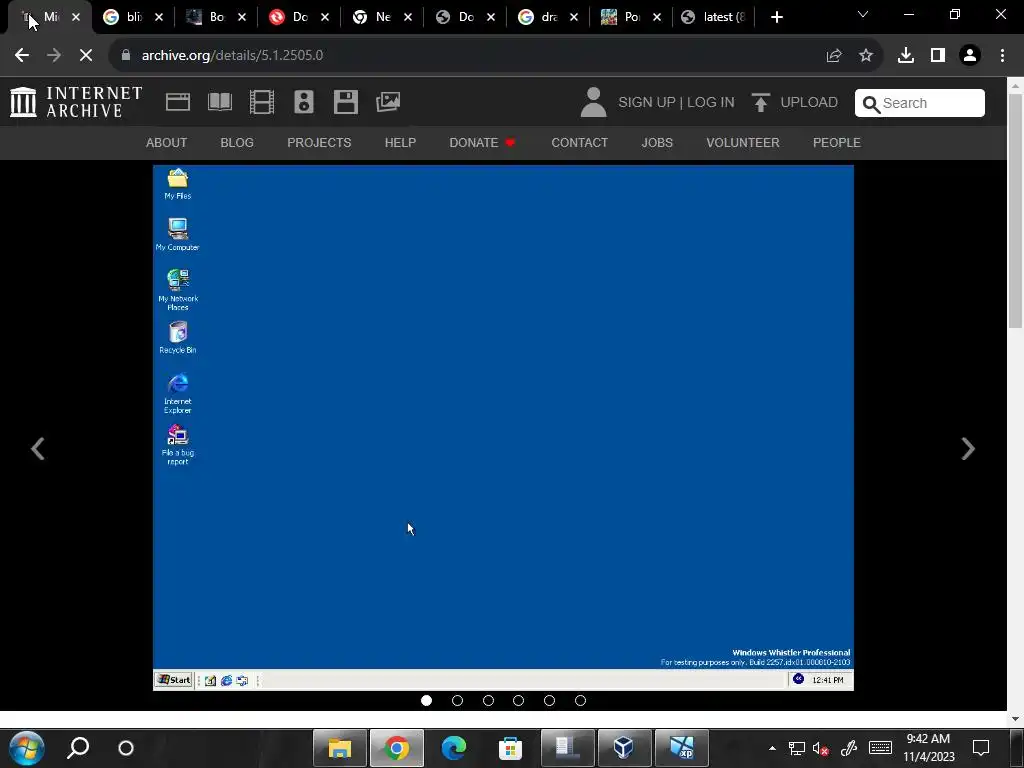Go back in browser history
This screenshot has height=768, width=1024.
22,56
